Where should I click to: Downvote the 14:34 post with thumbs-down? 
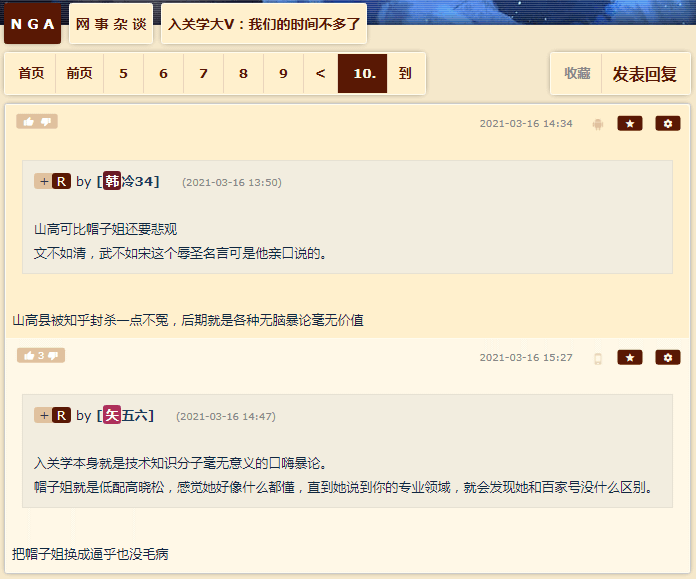pos(46,122)
